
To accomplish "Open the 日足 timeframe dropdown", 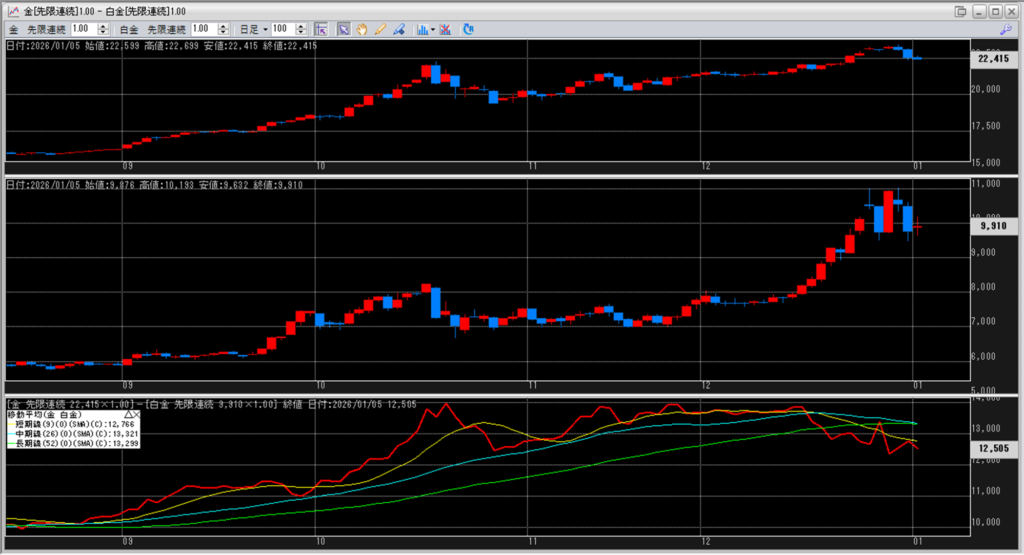I will (x=253, y=30).
